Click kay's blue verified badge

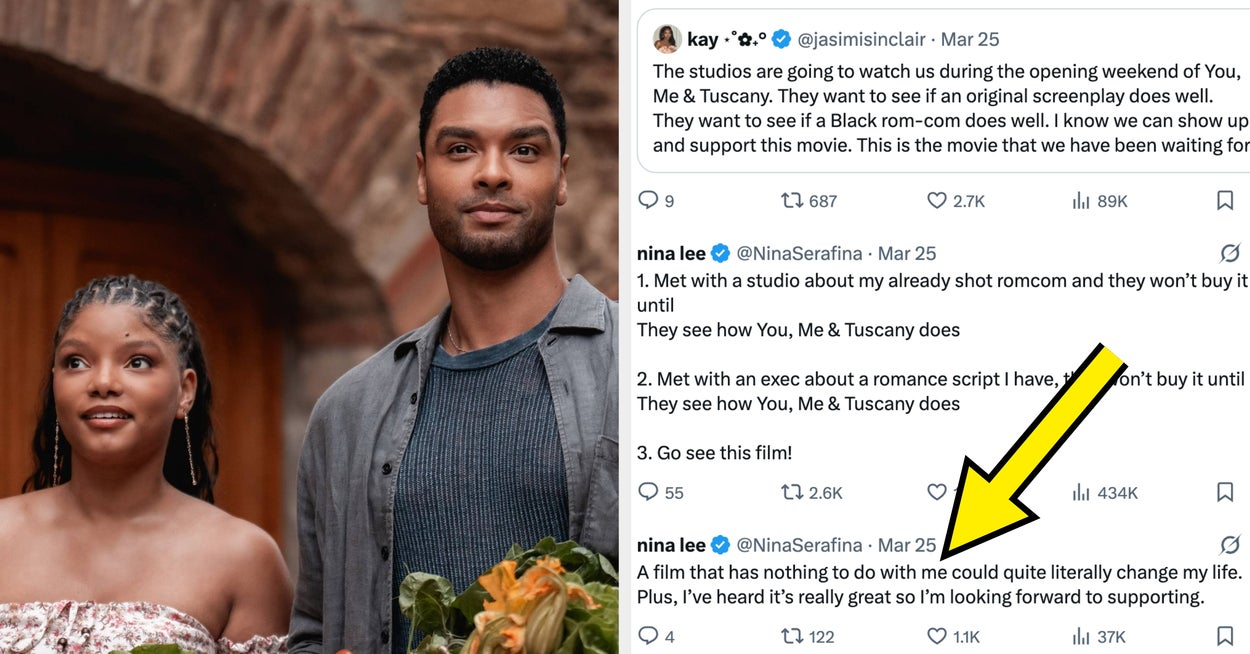click(782, 39)
